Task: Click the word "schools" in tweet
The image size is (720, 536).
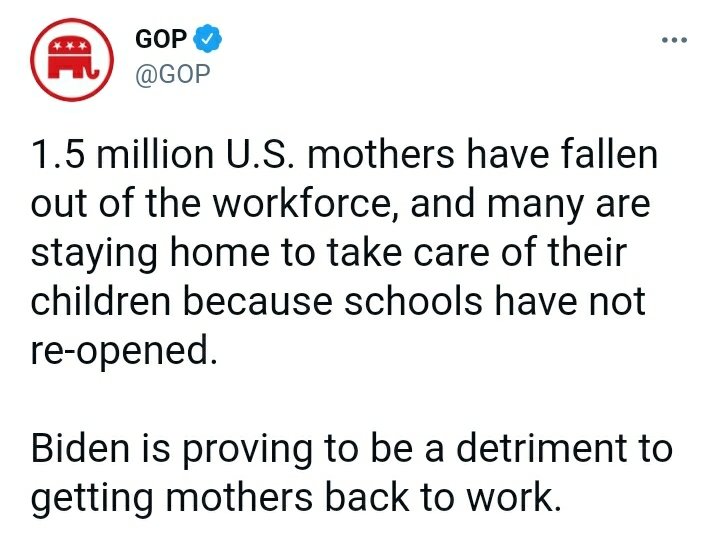Action: pos(413,302)
